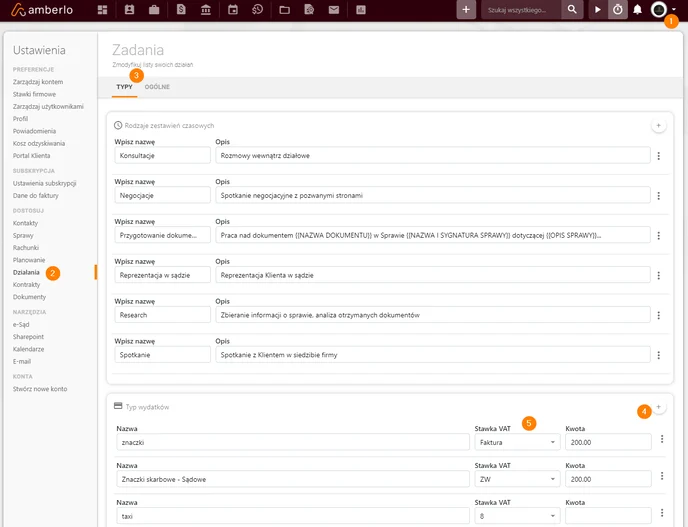Open the mail envelope icon in top bar
The width and height of the screenshot is (688, 527).
tap(334, 10)
